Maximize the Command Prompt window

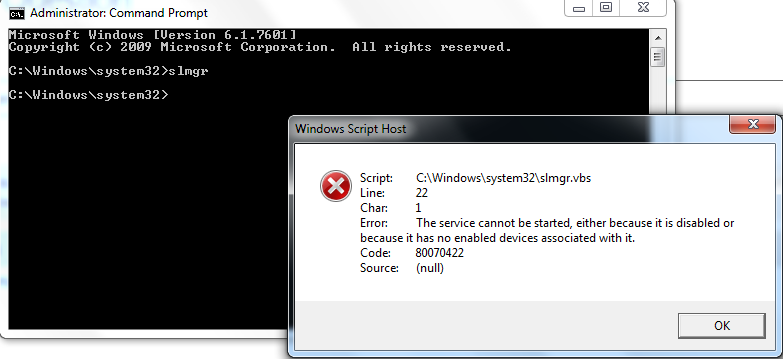606,8
